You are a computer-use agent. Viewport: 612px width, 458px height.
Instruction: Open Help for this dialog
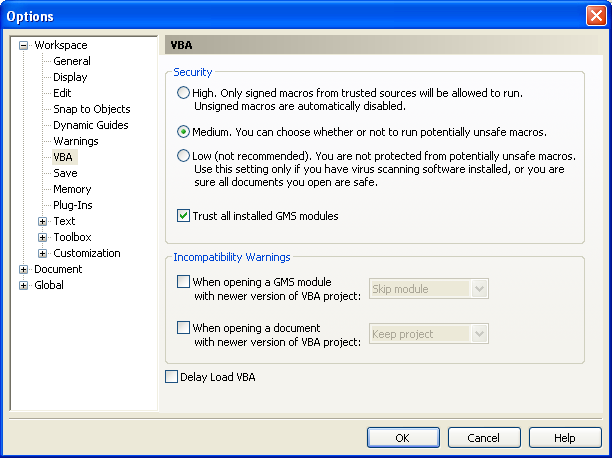(x=565, y=438)
